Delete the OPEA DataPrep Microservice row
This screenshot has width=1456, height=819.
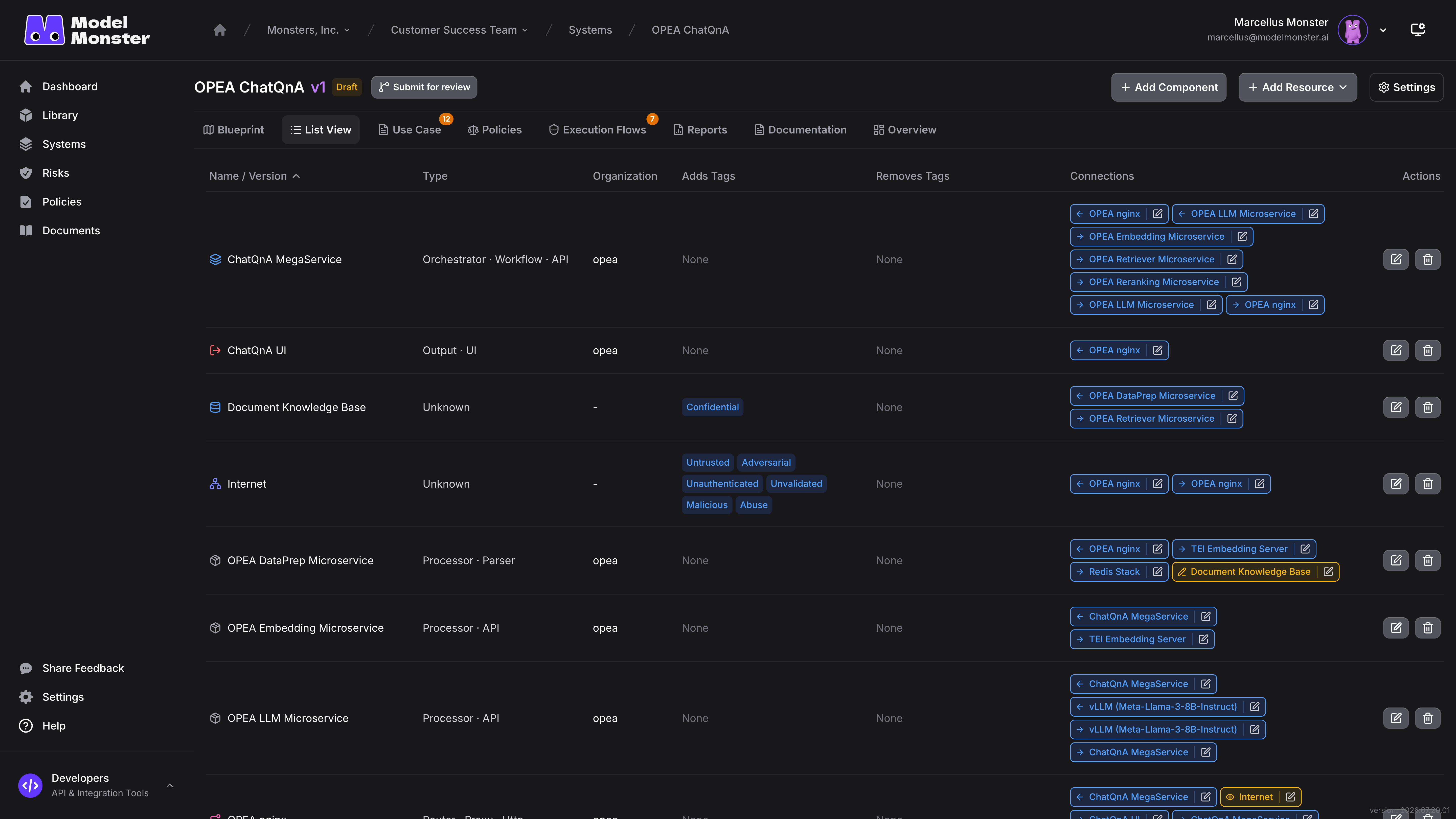(1428, 560)
